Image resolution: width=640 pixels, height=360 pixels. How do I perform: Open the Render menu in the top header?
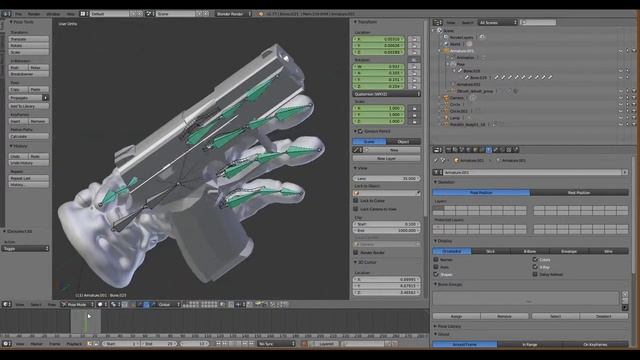tap(34, 14)
